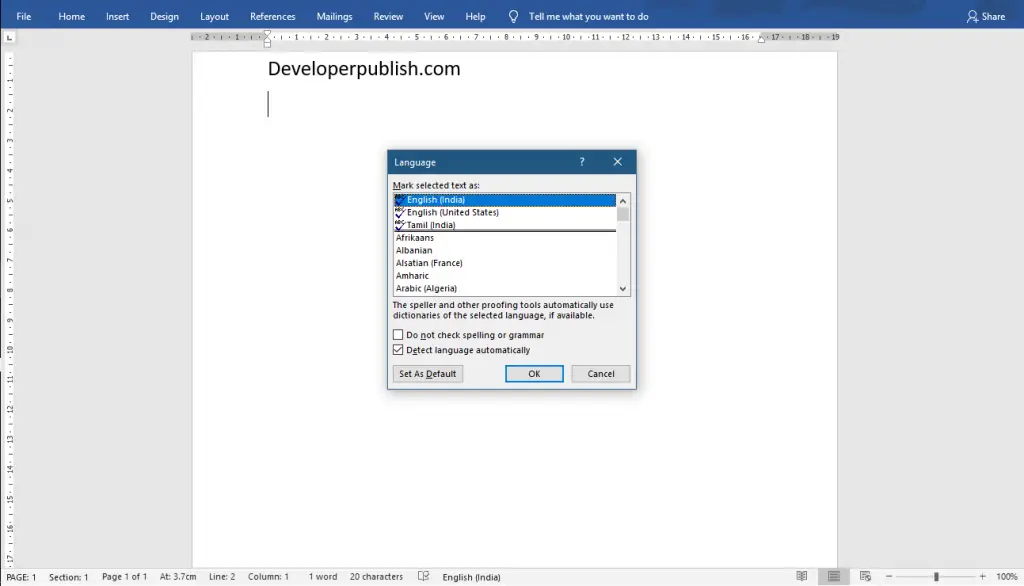Click the language list scroll down arrow
The image size is (1024, 586).
coord(623,289)
